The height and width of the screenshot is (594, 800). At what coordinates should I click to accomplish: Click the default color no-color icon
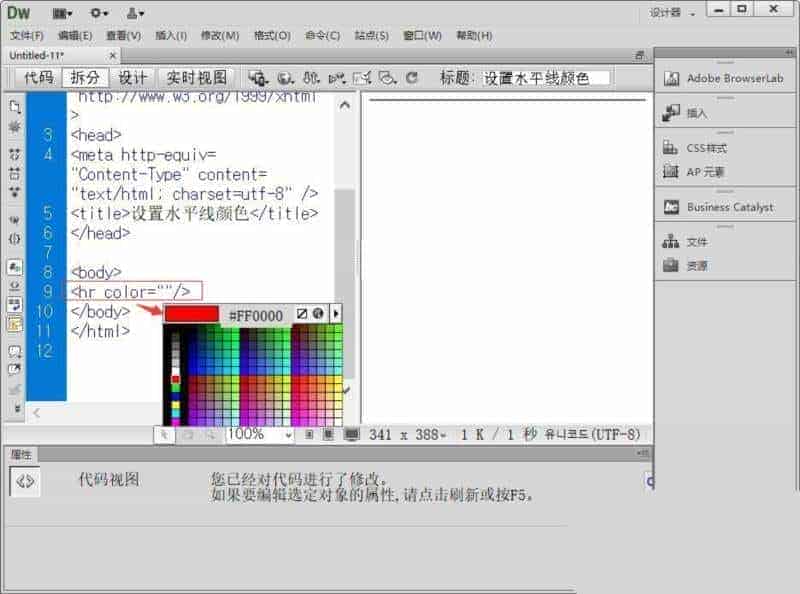(302, 313)
